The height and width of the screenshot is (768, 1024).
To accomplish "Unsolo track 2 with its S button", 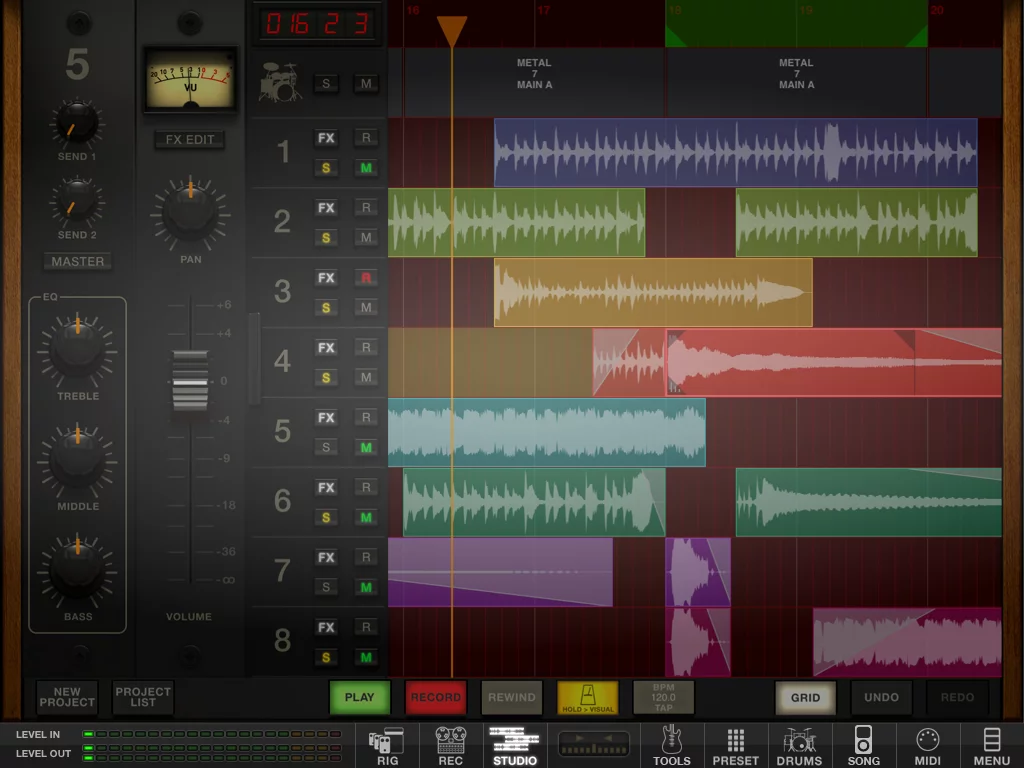I will pos(326,238).
